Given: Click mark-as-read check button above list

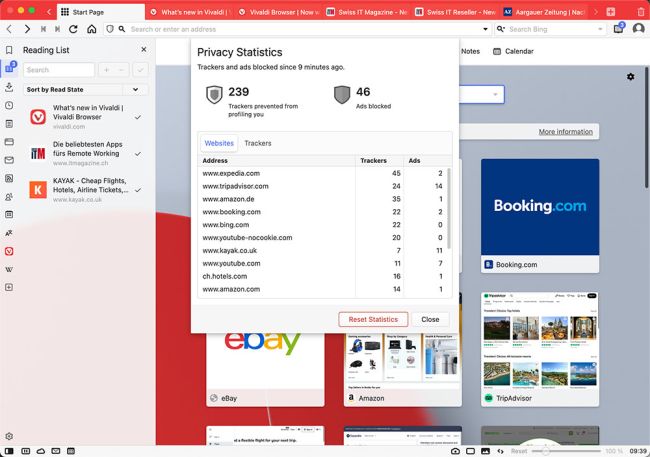Looking at the screenshot, I should coord(140,70).
